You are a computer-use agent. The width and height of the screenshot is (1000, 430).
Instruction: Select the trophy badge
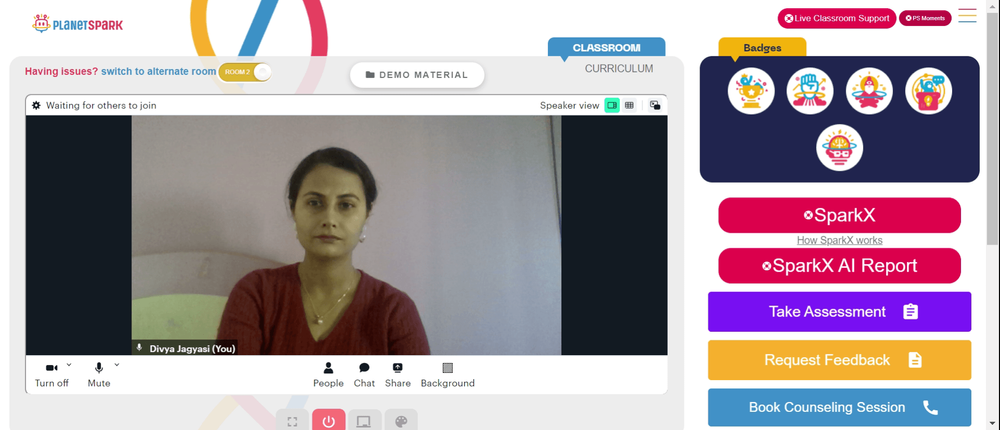coord(751,91)
